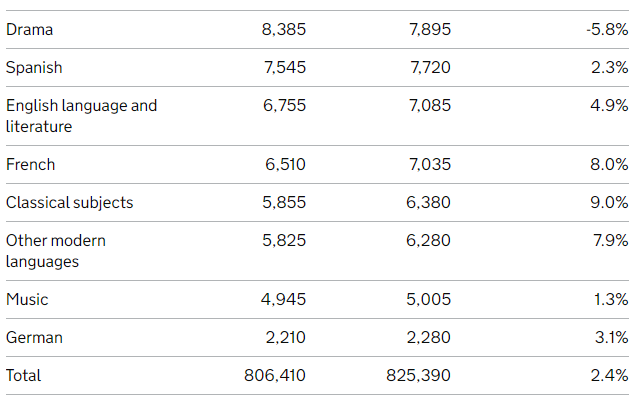Click the German subject cell
The image size is (642, 404).
click(34, 338)
